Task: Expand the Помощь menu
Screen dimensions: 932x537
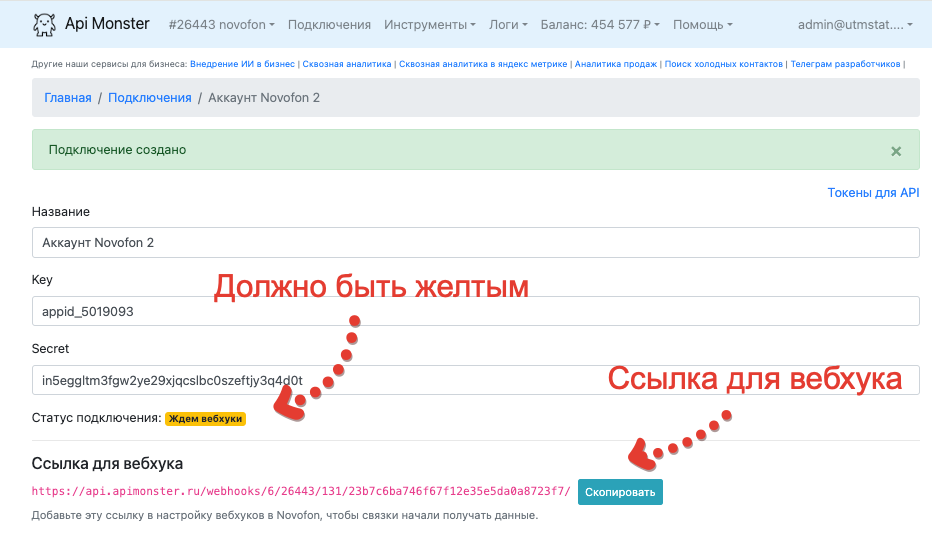Action: 703,25
